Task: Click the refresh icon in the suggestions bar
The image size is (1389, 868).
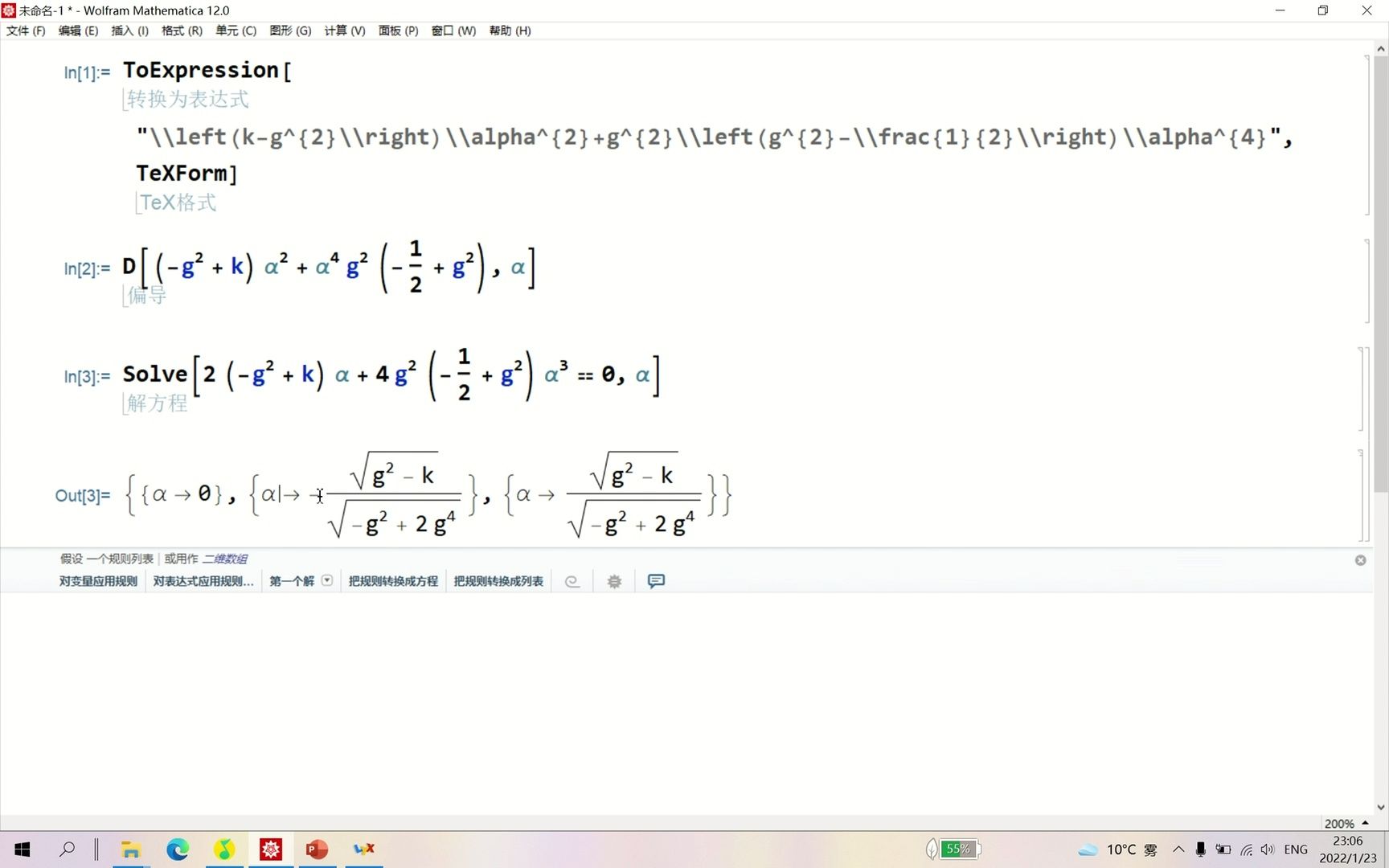Action: point(572,580)
